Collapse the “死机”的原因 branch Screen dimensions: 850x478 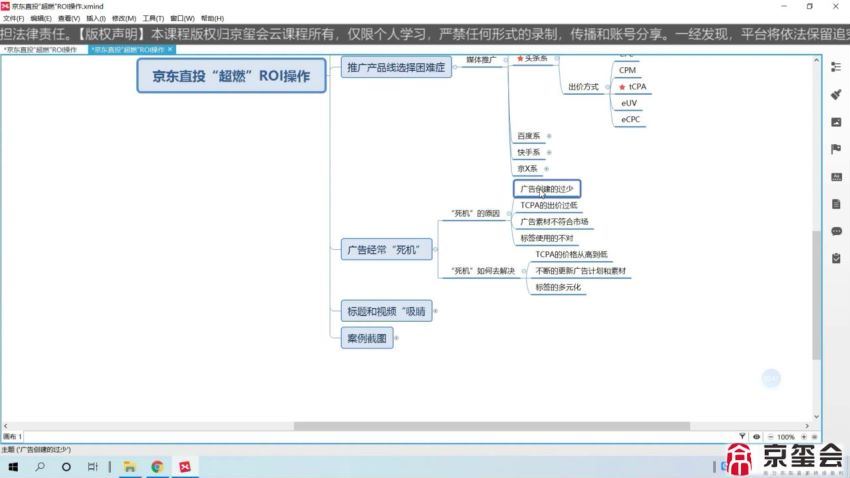508,214
